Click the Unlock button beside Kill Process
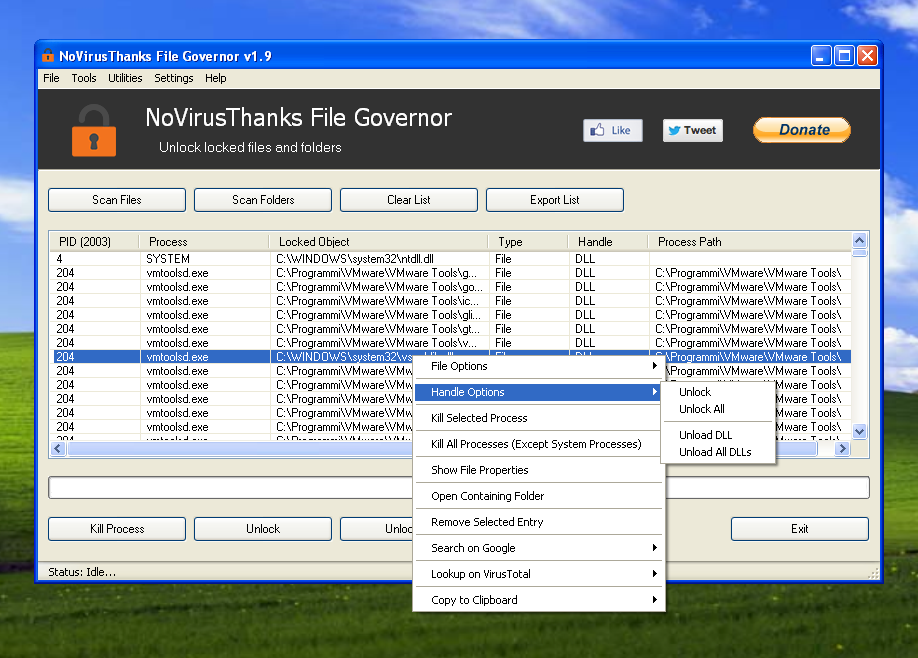This screenshot has height=658, width=918. (263, 529)
